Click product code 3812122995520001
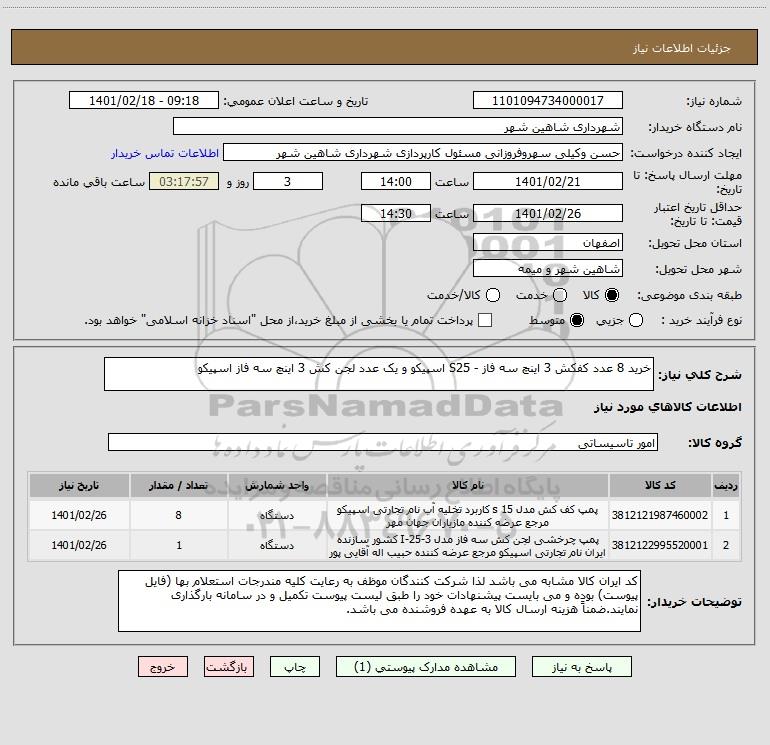The image size is (770, 745). click(660, 545)
